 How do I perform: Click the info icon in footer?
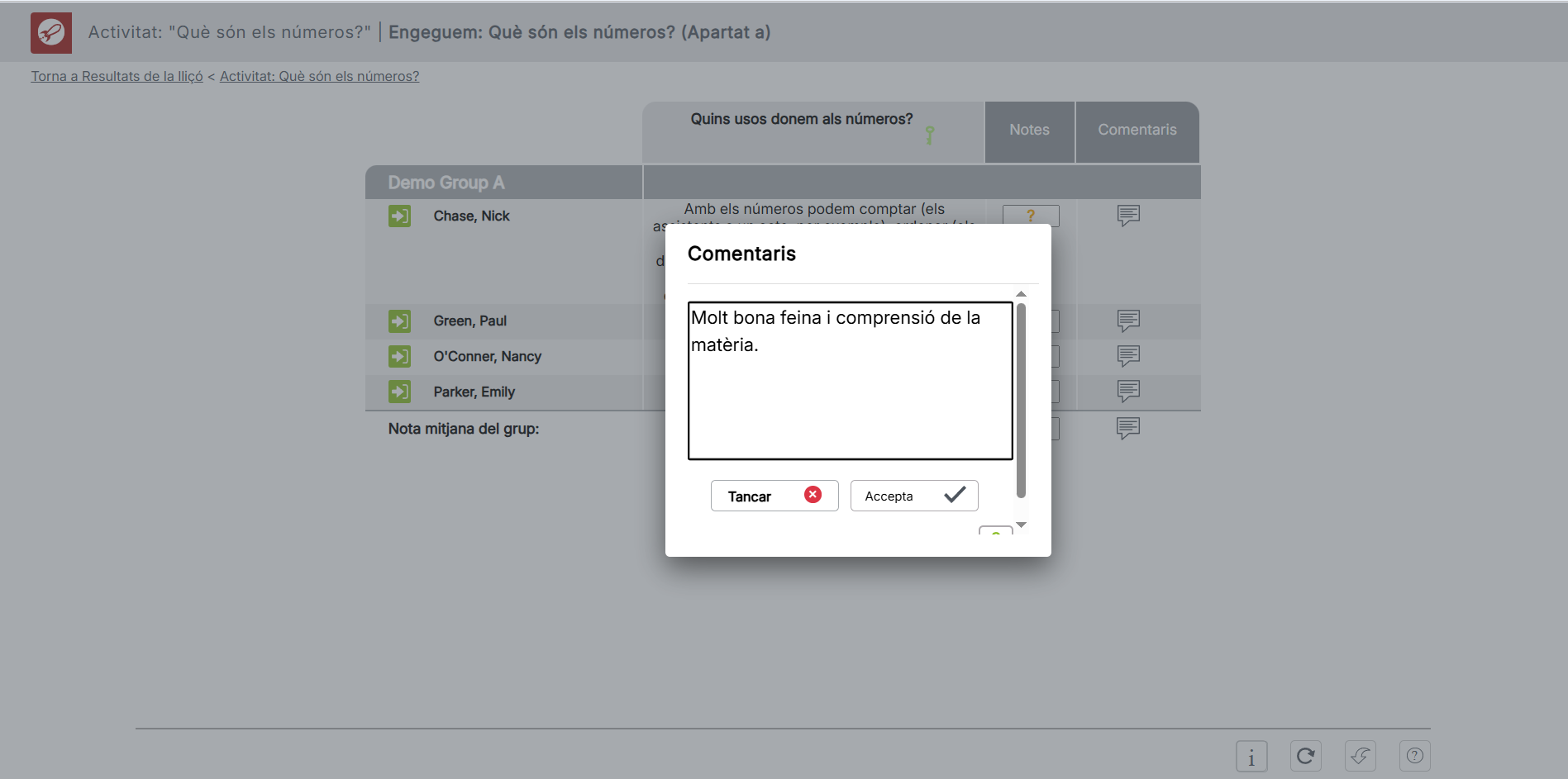pyautogui.click(x=1251, y=756)
